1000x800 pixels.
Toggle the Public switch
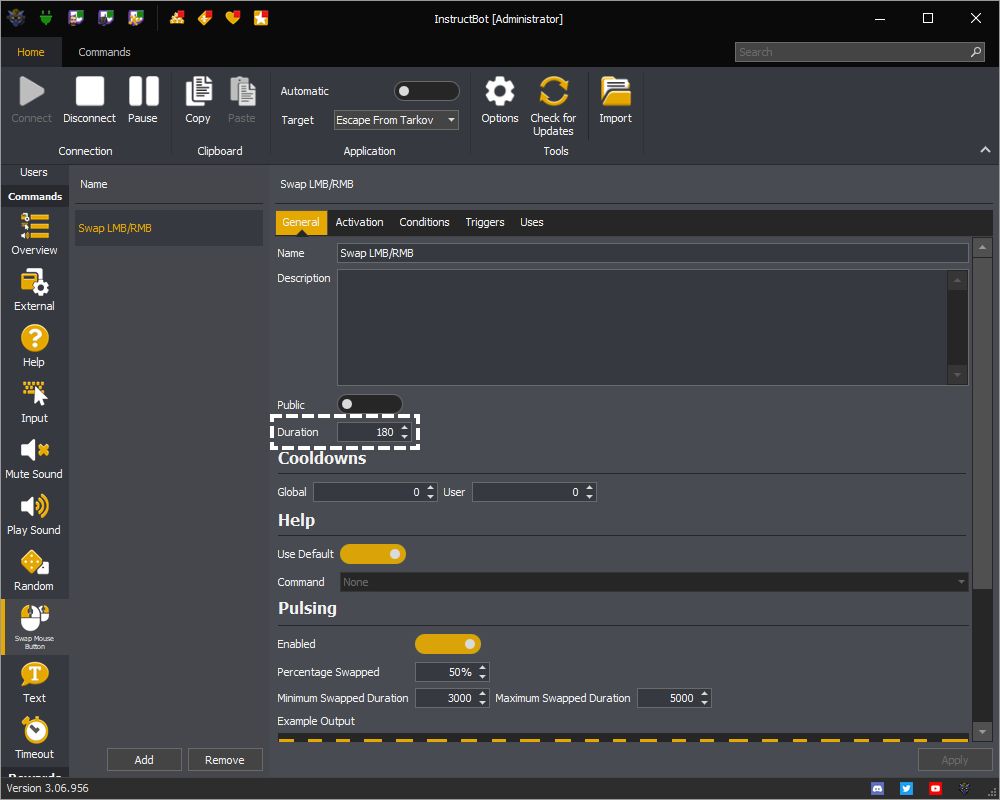[x=370, y=404]
